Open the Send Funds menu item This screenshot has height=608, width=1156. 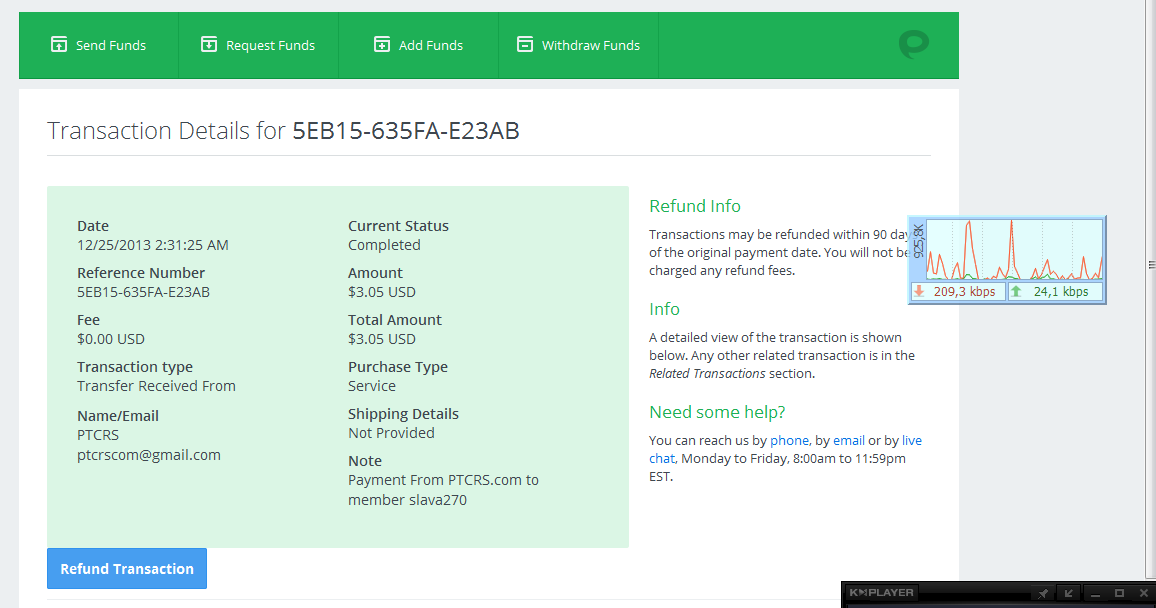pos(110,45)
